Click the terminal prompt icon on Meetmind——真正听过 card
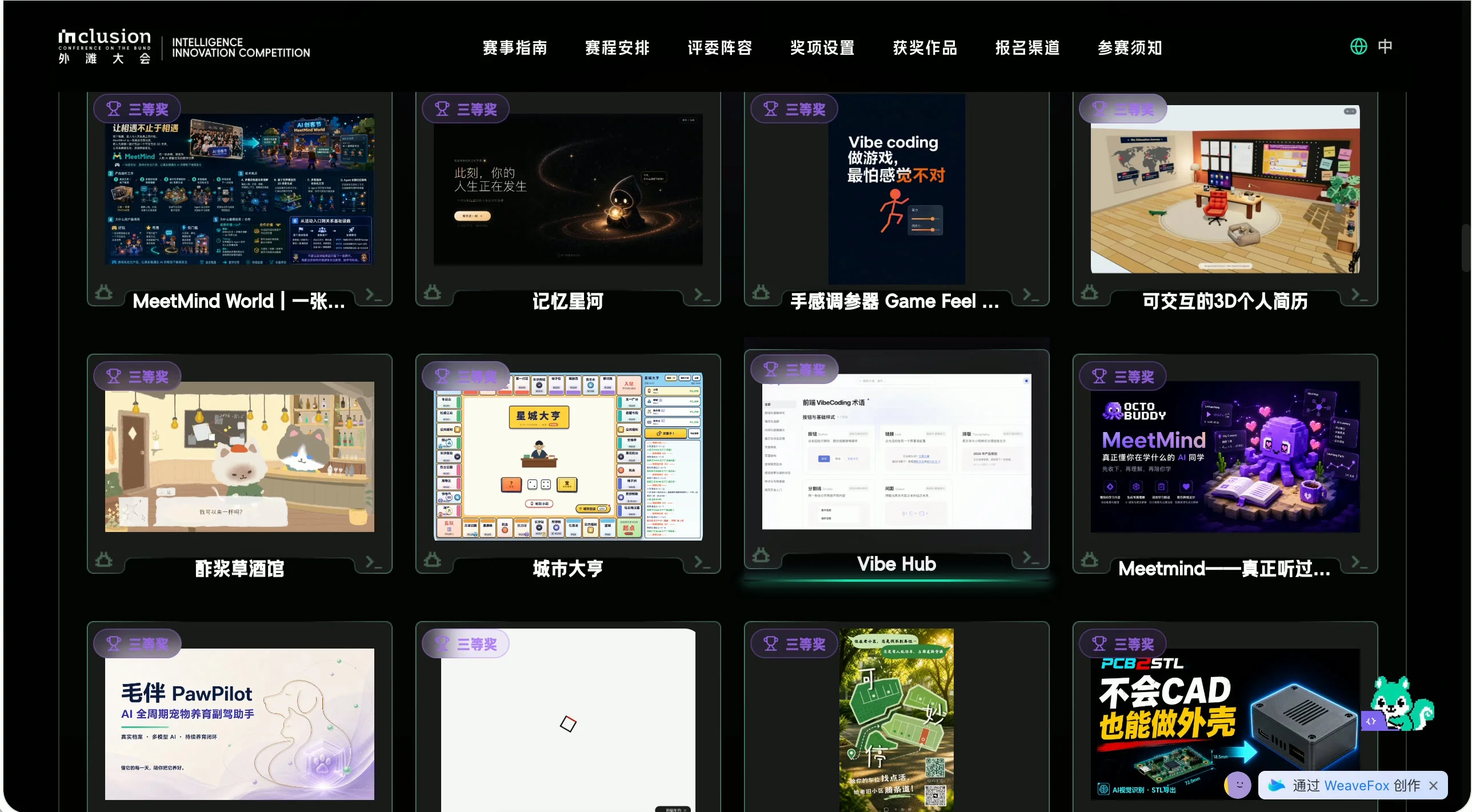Screen dimensions: 1472x812 1359,562
